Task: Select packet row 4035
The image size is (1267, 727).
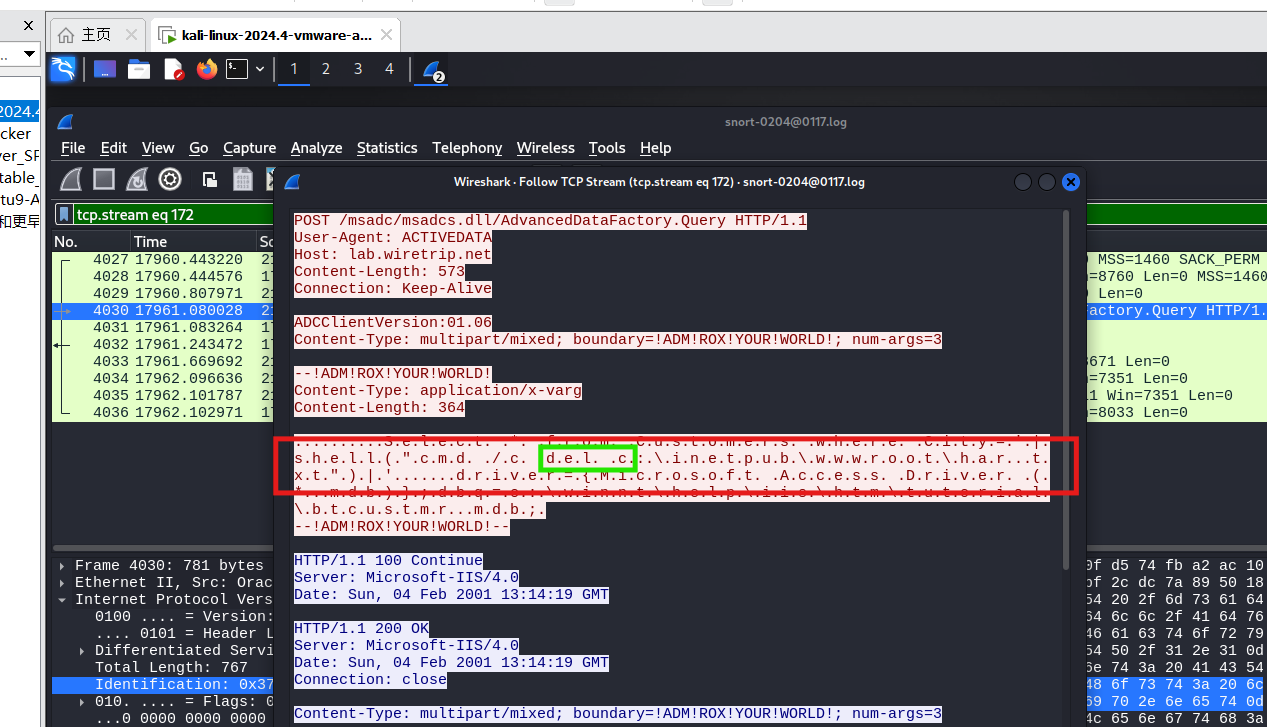Action: click(x=163, y=395)
